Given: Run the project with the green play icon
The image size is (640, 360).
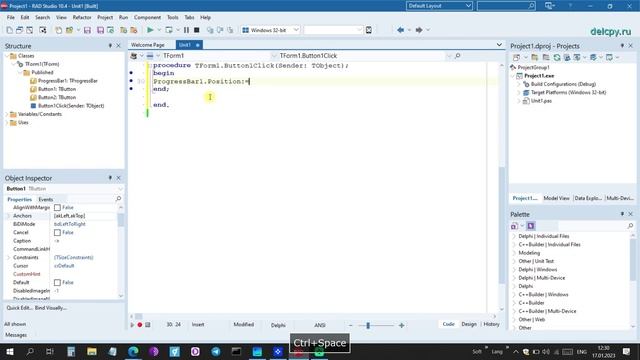Looking at the screenshot, I should click(x=150, y=30).
